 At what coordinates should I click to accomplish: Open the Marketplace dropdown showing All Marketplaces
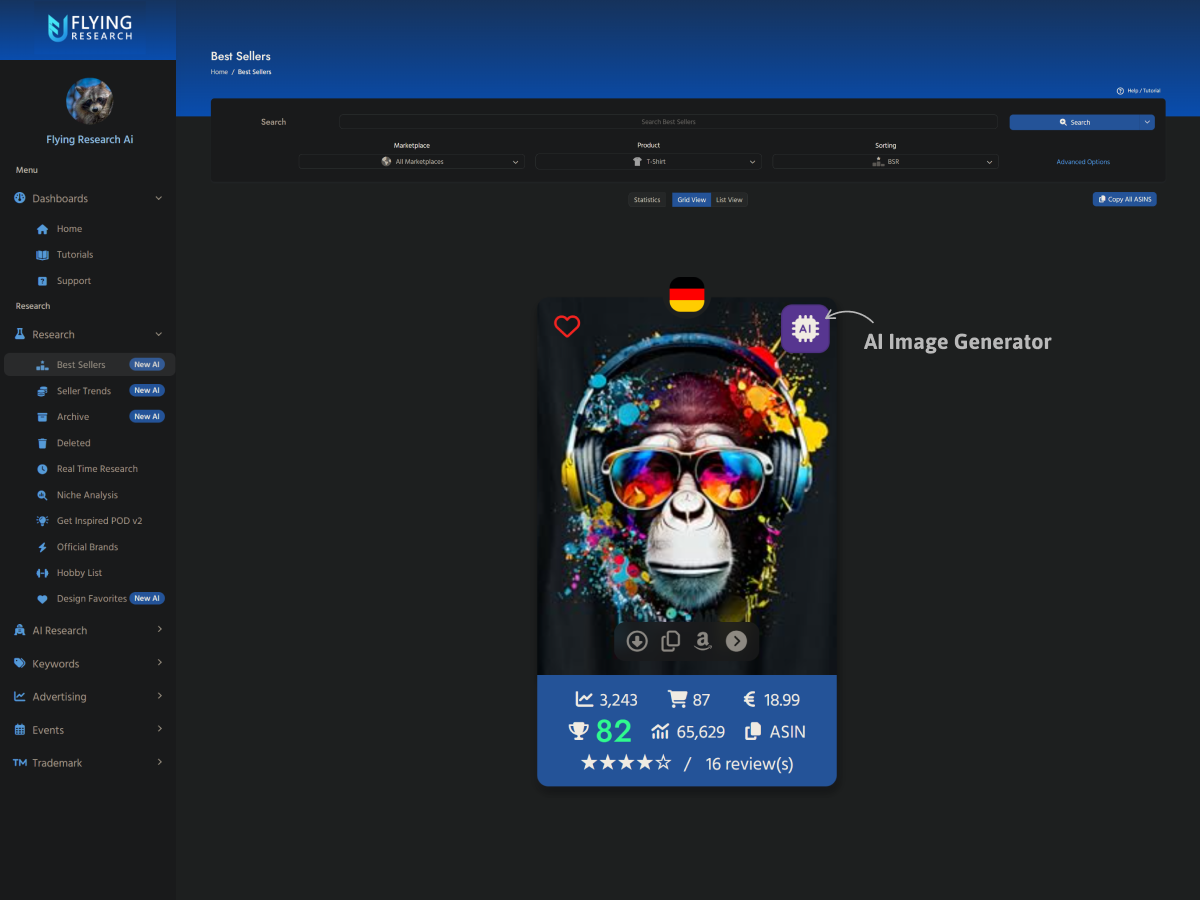pyautogui.click(x=412, y=162)
